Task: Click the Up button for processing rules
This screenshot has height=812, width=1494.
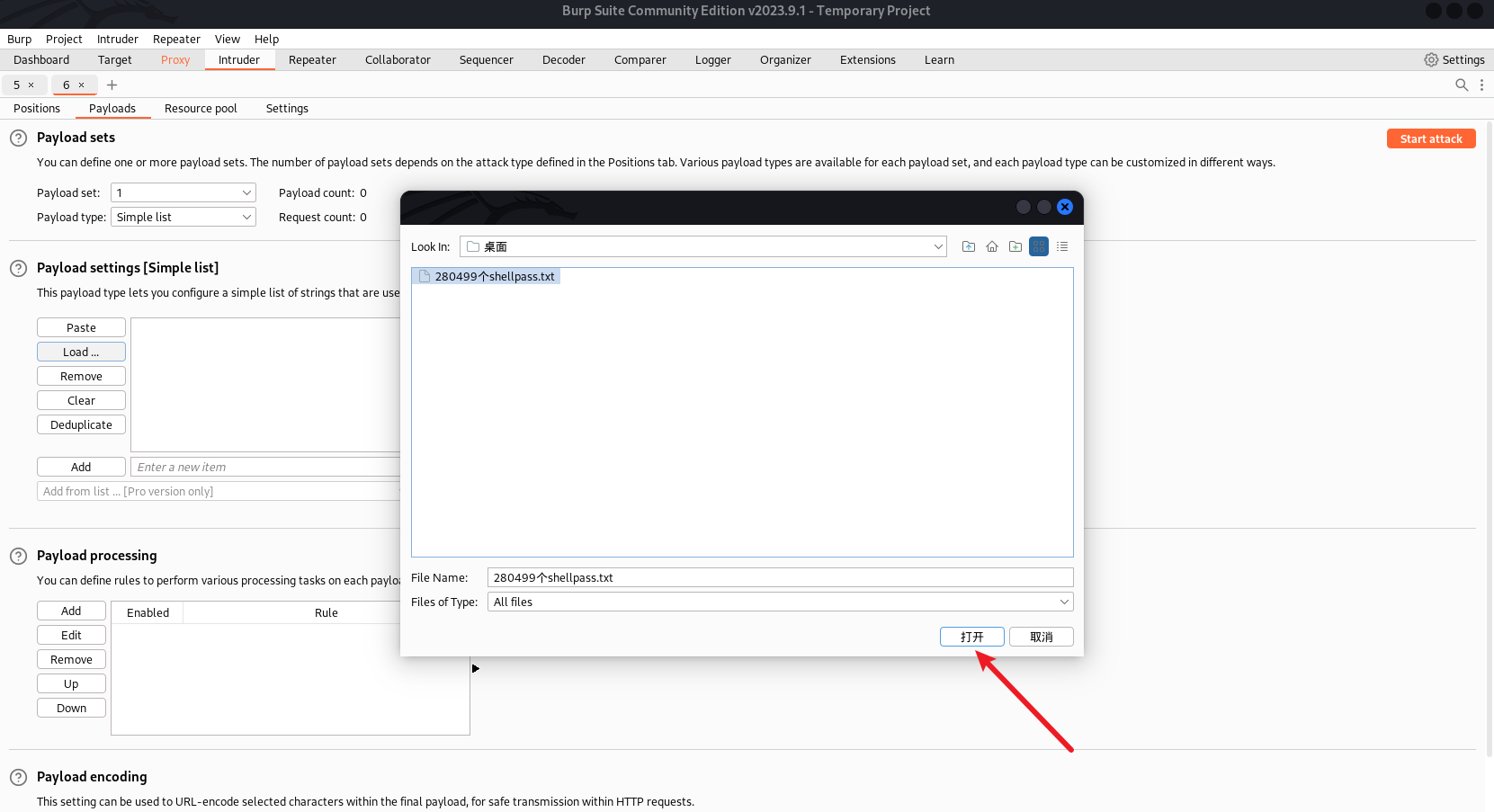Action: tap(71, 683)
